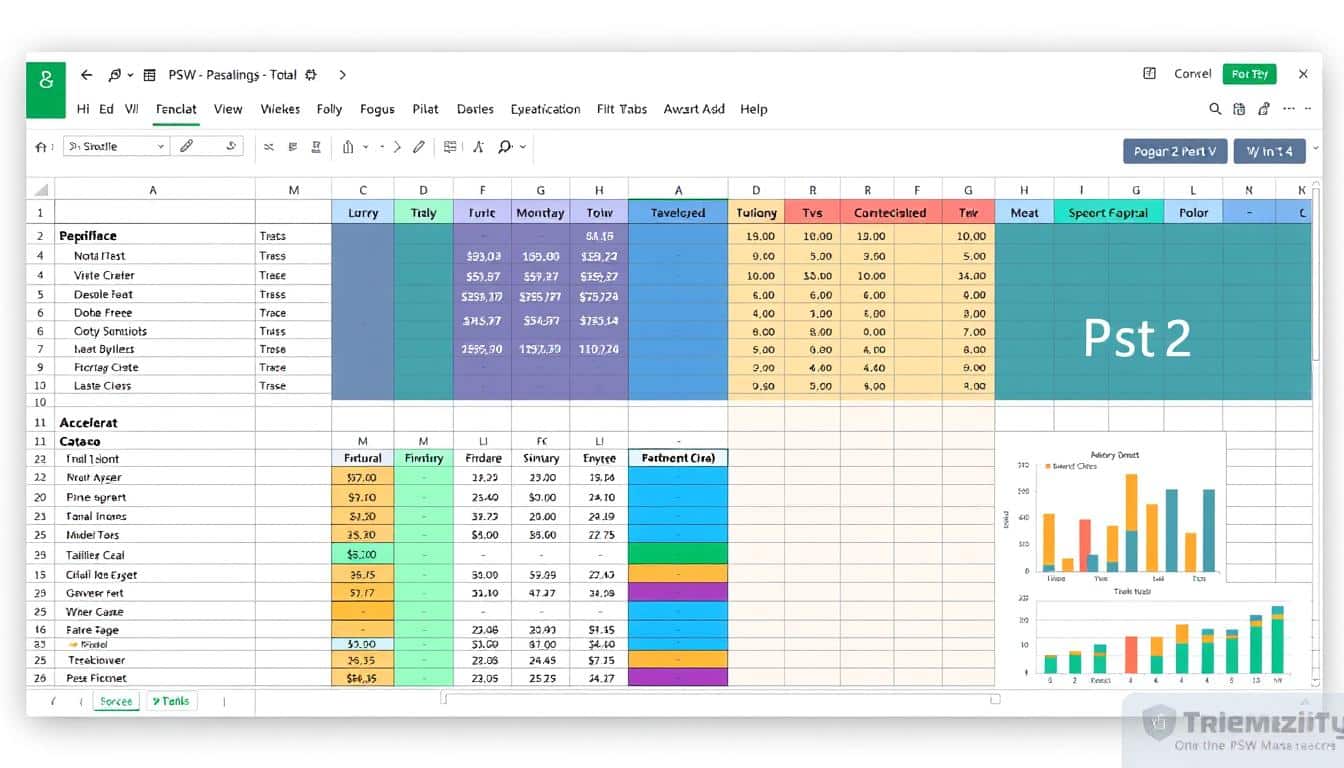1344x768 pixels.
Task: Click the calendar icon next to search
Action: pos(1239,109)
